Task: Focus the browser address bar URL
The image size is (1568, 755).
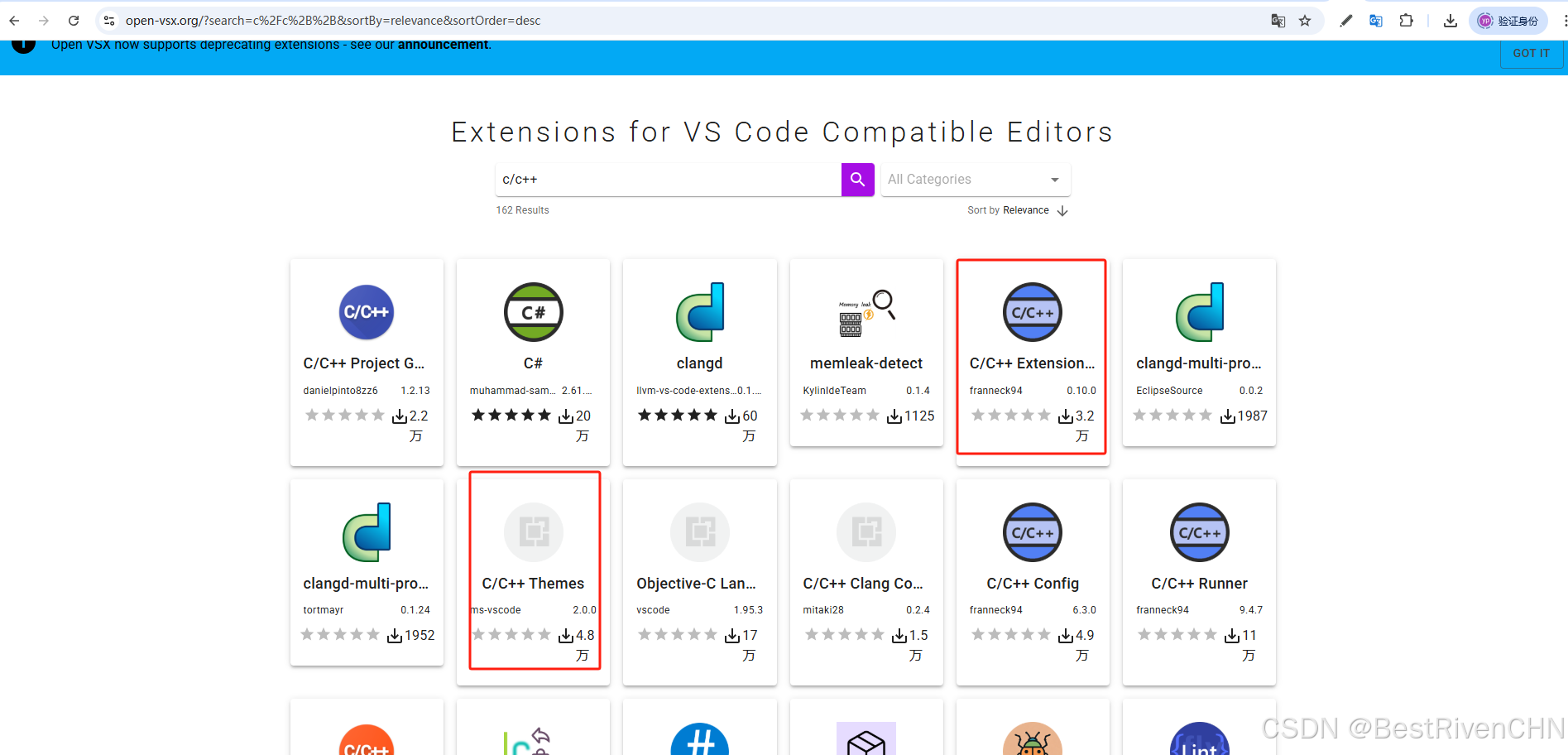Action: [333, 21]
